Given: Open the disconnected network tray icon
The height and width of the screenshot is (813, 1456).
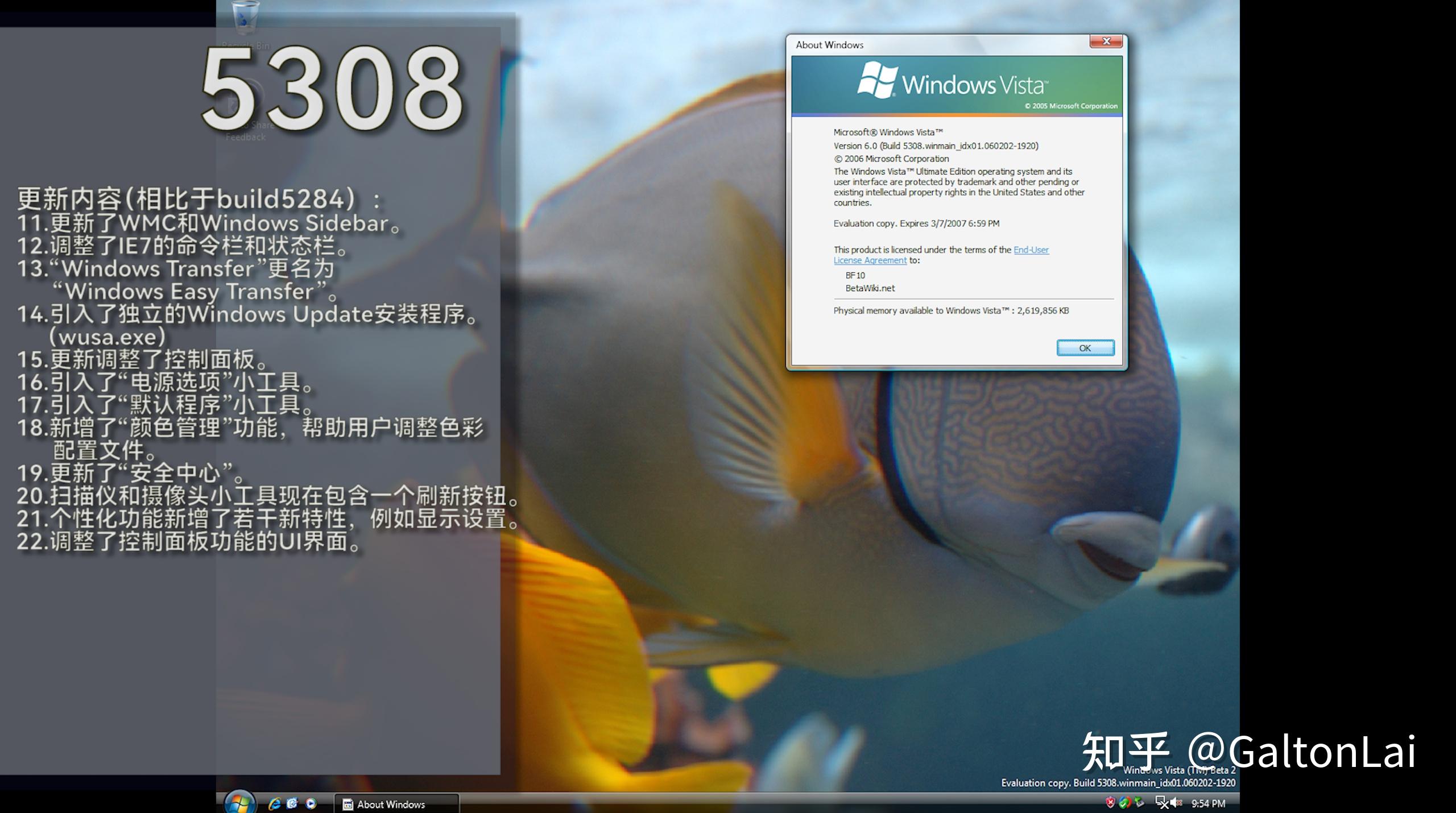Looking at the screenshot, I should click(1162, 803).
